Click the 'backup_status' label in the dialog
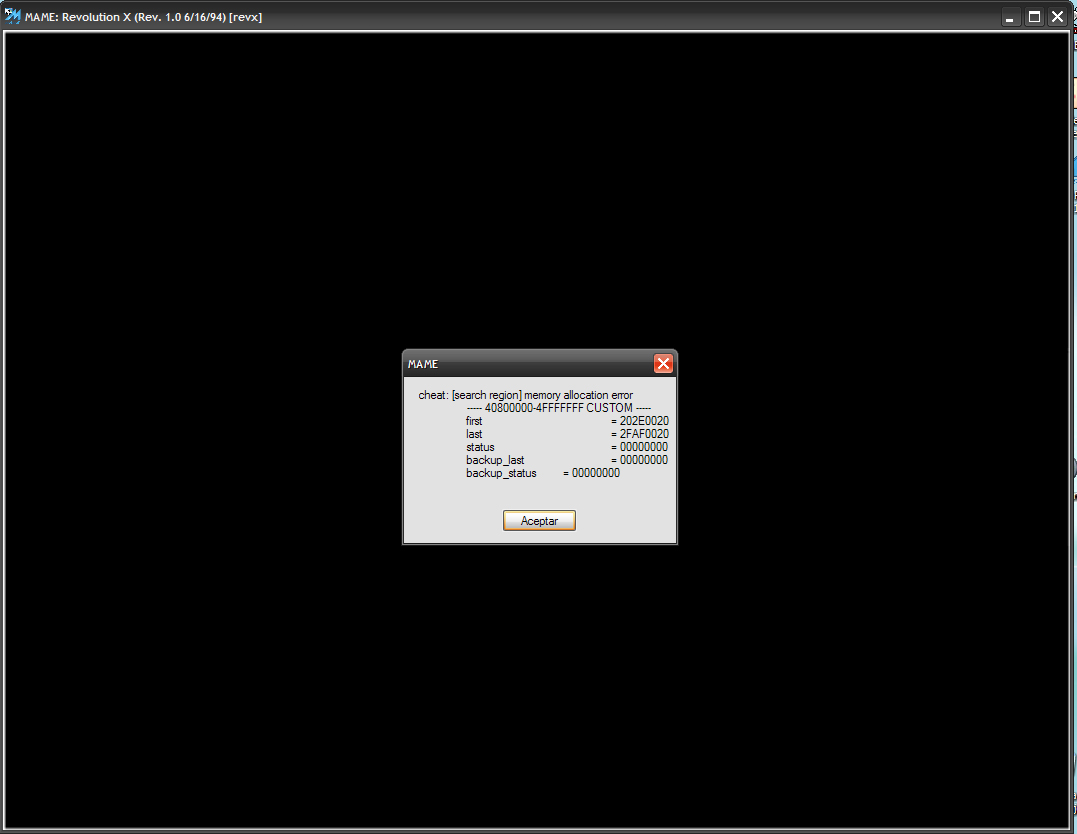Image resolution: width=1077 pixels, height=834 pixels. (x=501, y=473)
